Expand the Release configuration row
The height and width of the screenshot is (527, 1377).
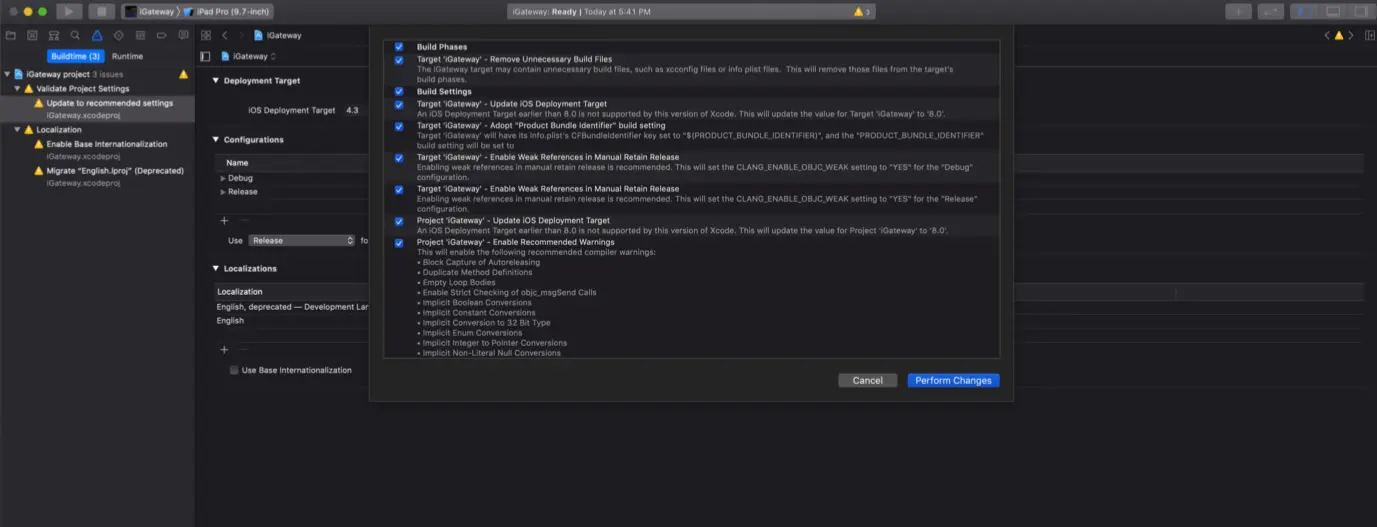(223, 192)
